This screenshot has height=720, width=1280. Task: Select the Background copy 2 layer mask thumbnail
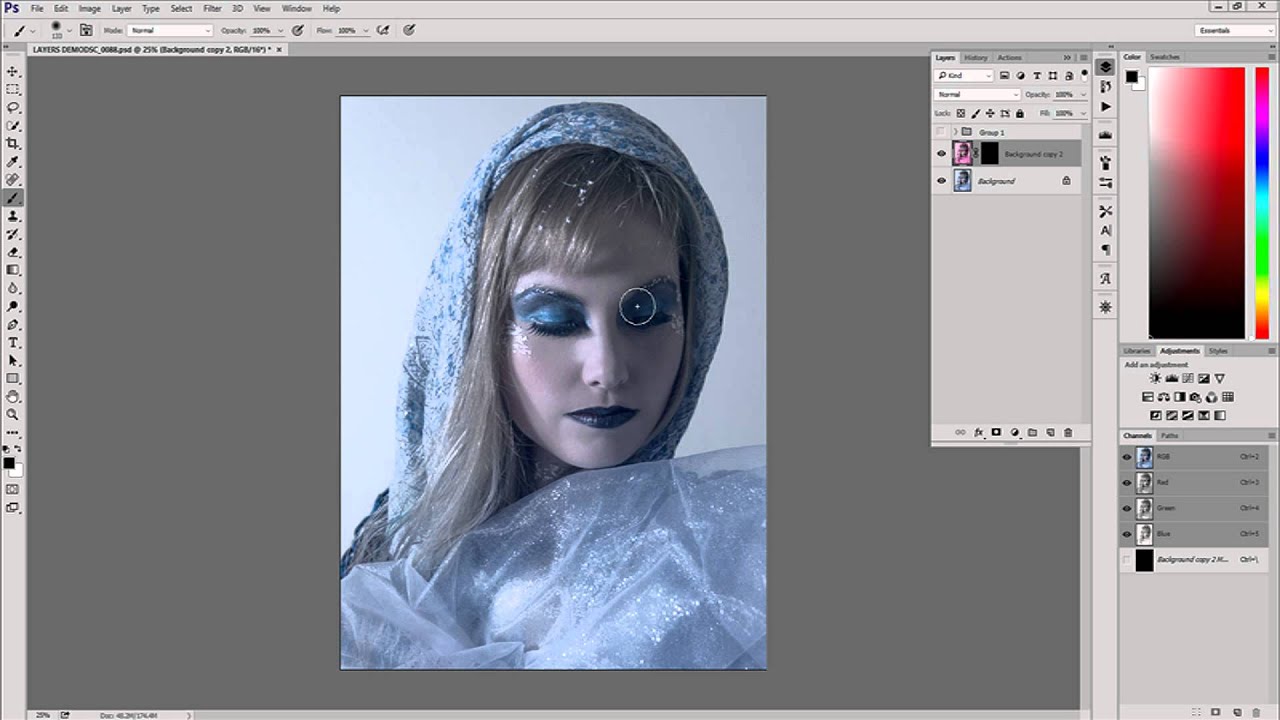click(x=989, y=153)
